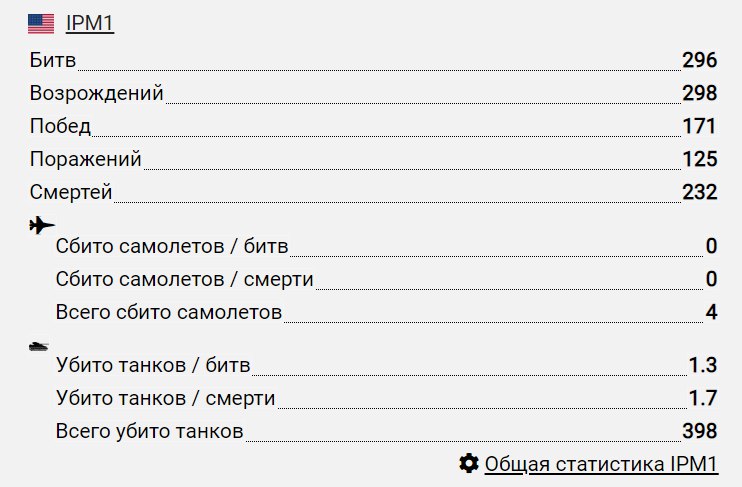Screen dimensions: 742x487
Task: Select the Смертей row label
Action: (x=70, y=193)
